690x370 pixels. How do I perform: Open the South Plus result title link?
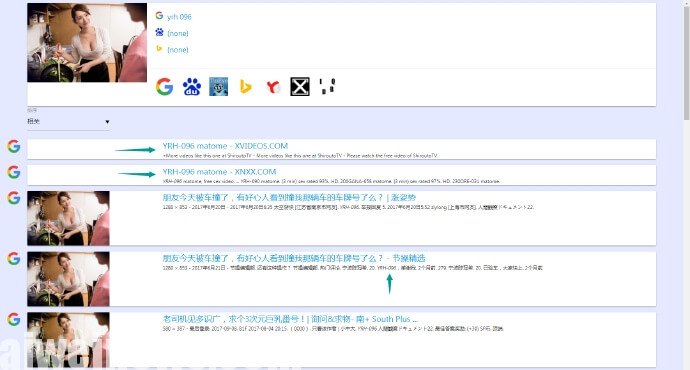click(290, 319)
